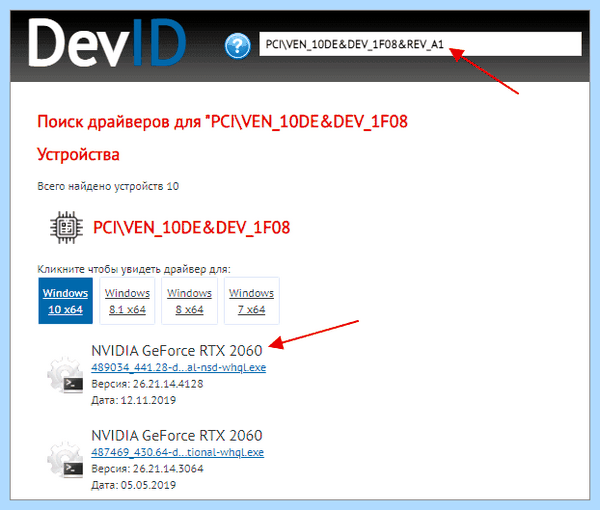Screen dimensions: 600x510
Task: Click the gear icon for driver 441.28
Action: [65, 375]
